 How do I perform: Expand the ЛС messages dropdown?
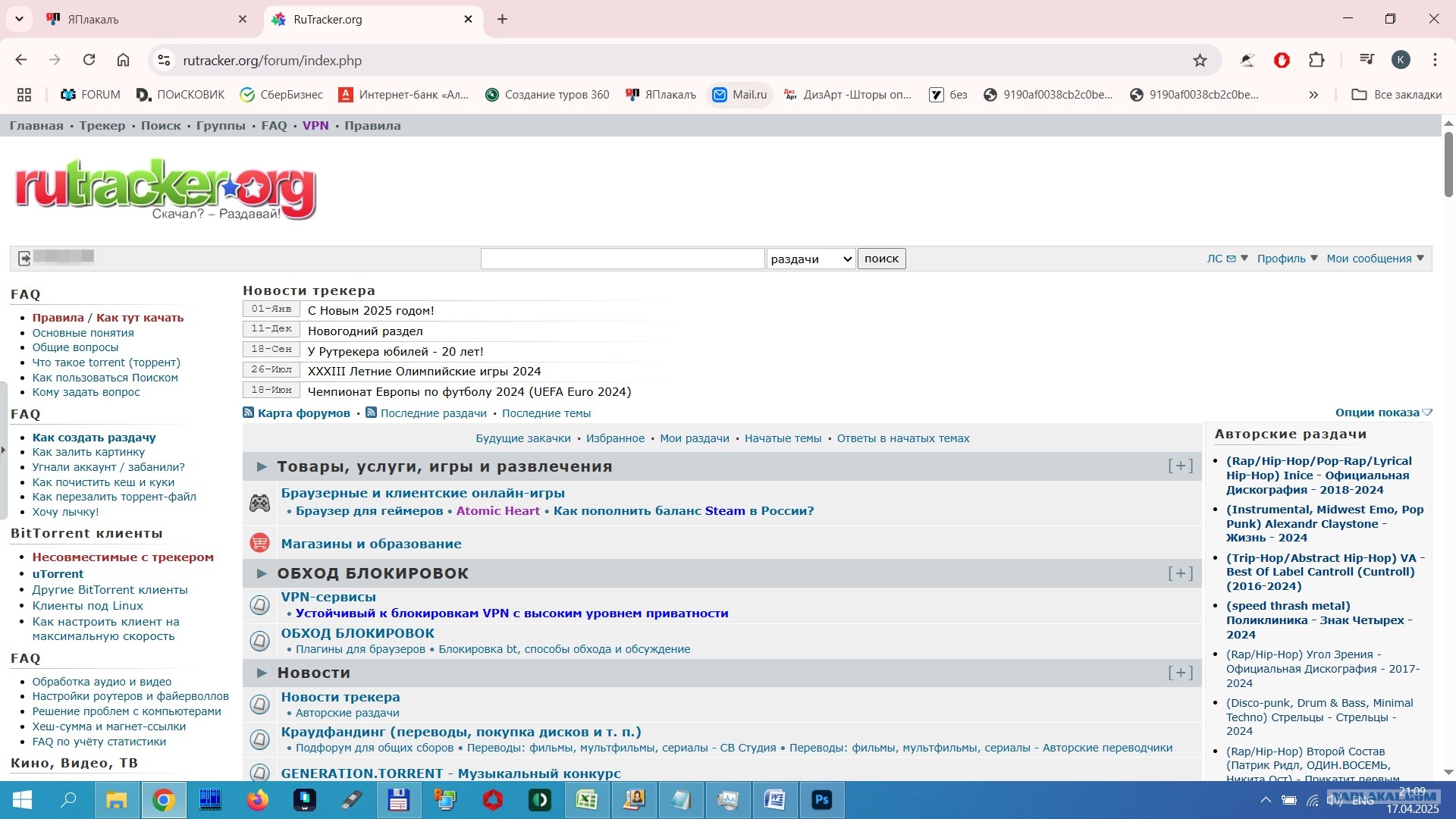tap(1227, 259)
